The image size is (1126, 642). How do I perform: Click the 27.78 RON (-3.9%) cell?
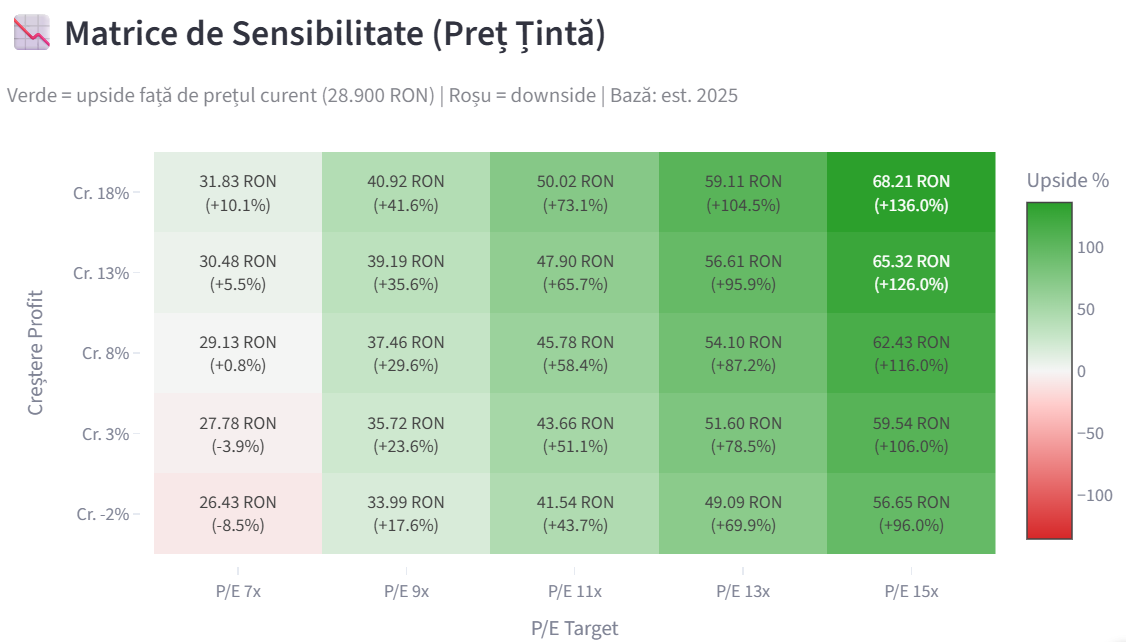(238, 434)
